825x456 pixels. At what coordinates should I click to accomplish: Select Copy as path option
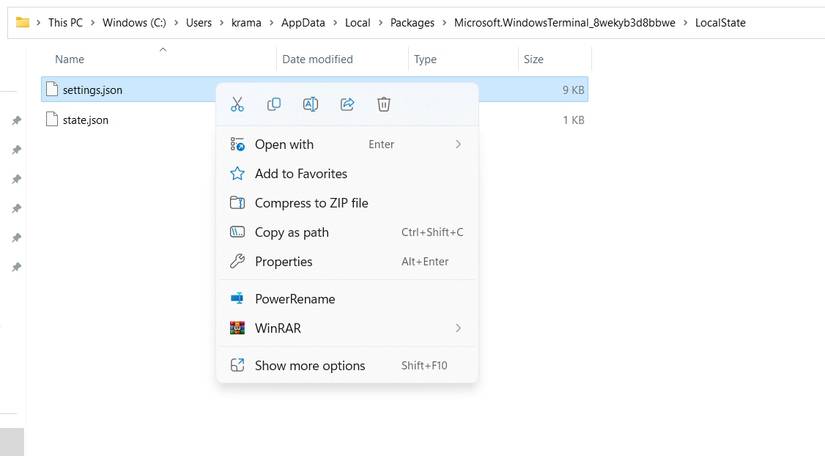pos(291,232)
